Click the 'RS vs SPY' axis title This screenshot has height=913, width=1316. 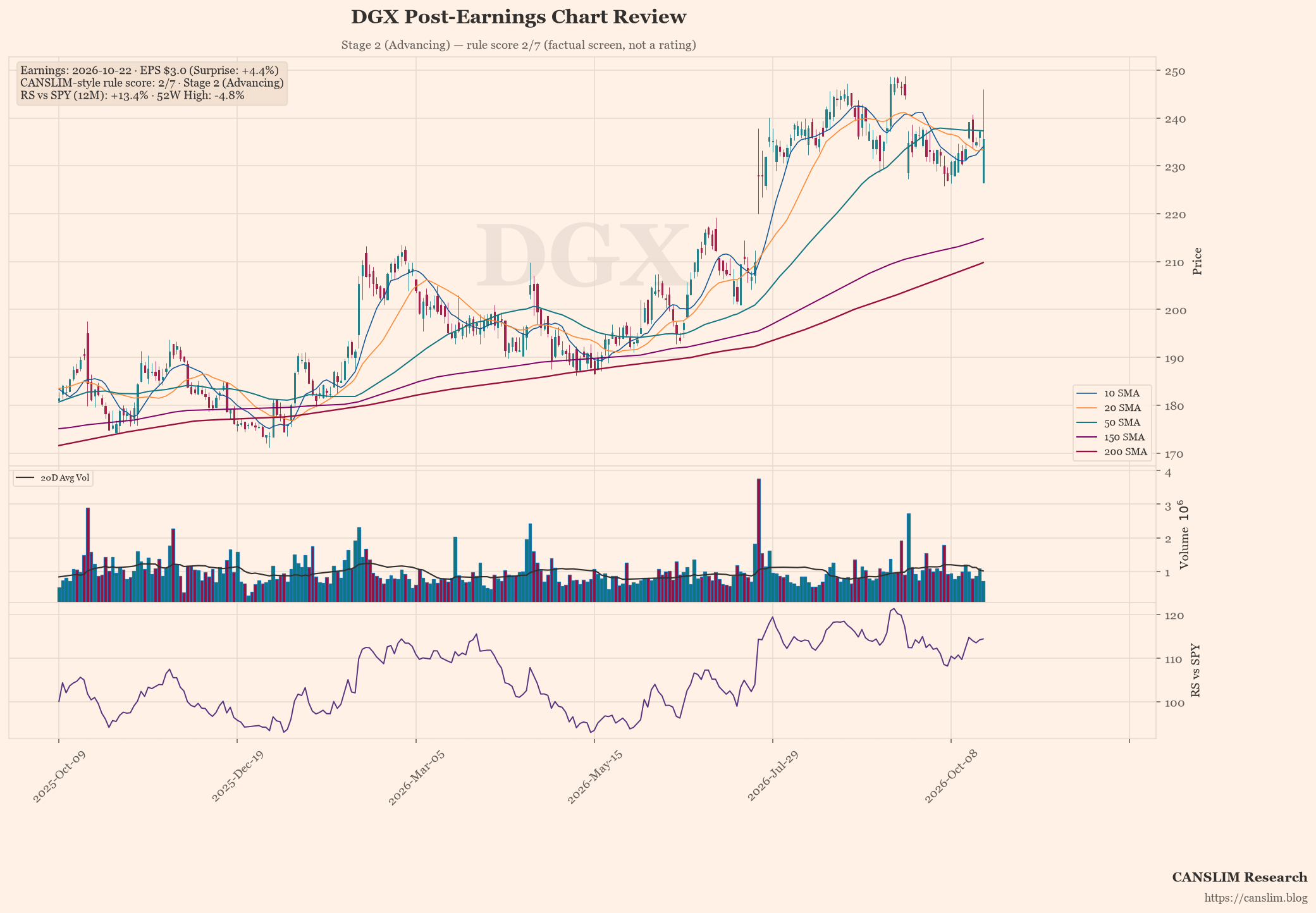tap(1195, 671)
